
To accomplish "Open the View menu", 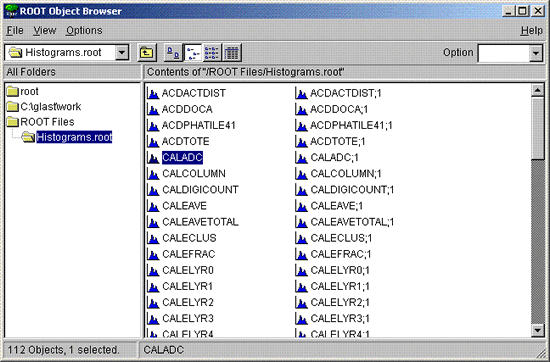I will 45,31.
